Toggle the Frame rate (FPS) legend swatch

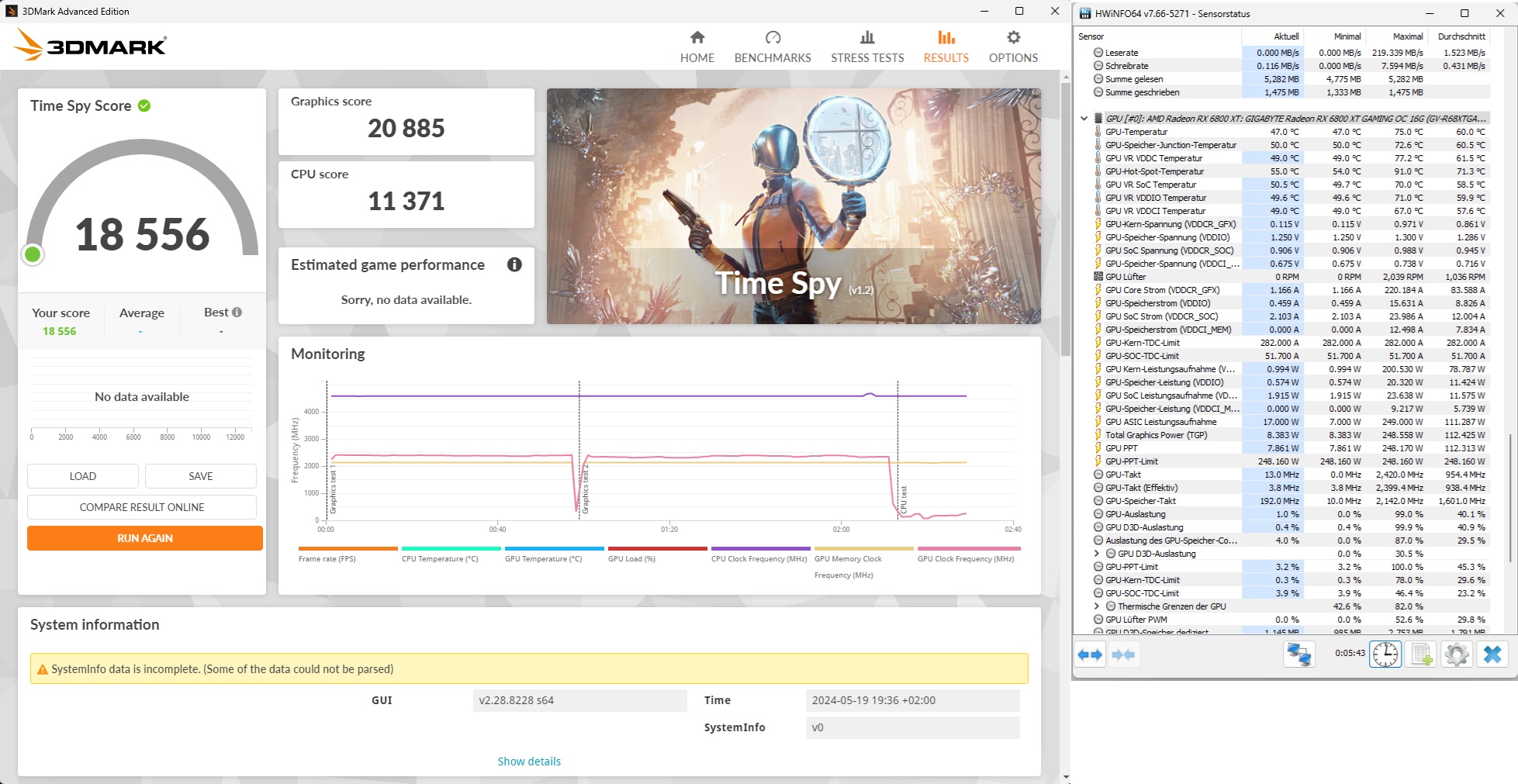tap(348, 548)
